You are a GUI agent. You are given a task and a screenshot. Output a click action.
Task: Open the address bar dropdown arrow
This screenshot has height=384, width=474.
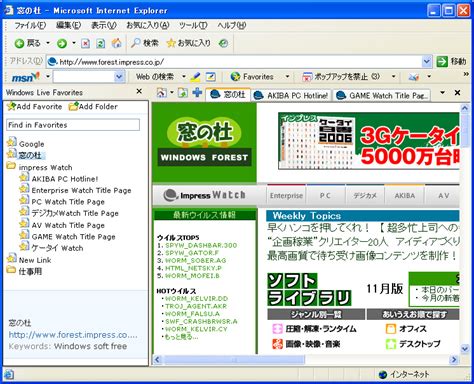click(427, 62)
